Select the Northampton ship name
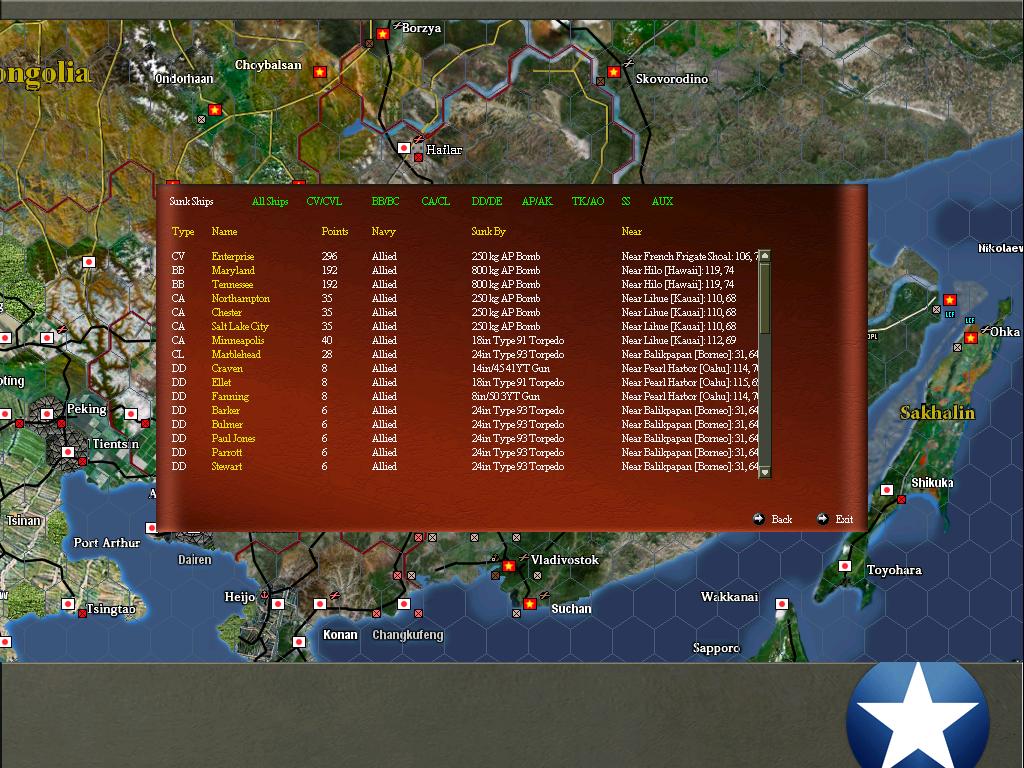The height and width of the screenshot is (768, 1024). point(240,298)
